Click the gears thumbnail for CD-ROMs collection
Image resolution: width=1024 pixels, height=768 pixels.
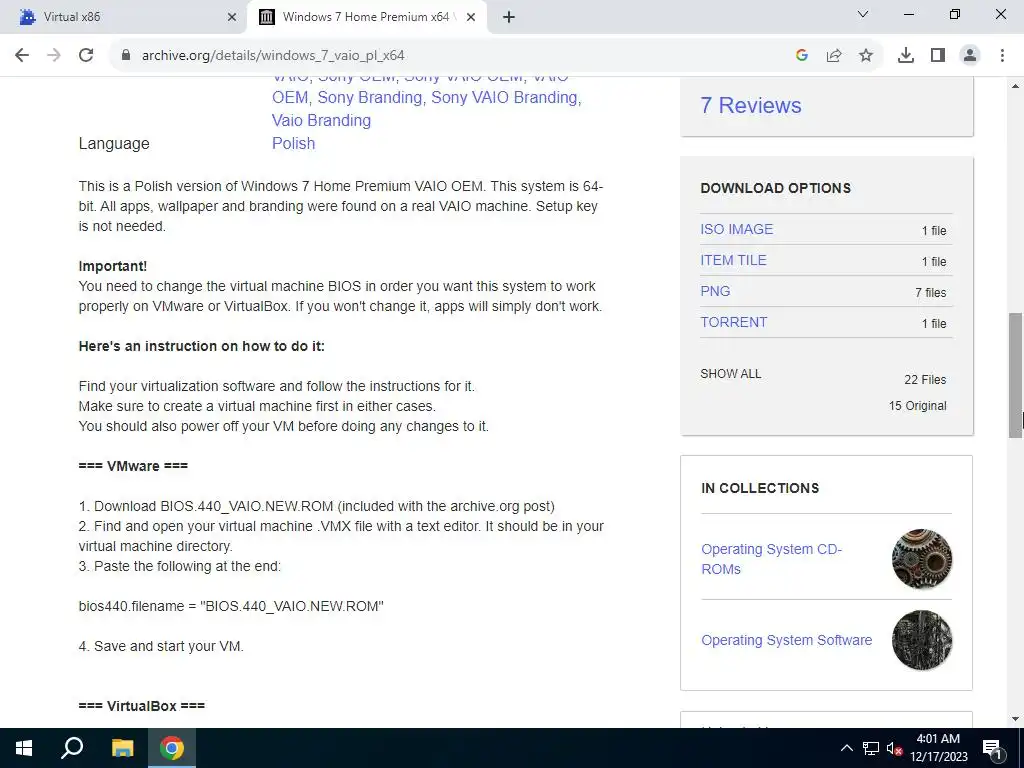921,559
